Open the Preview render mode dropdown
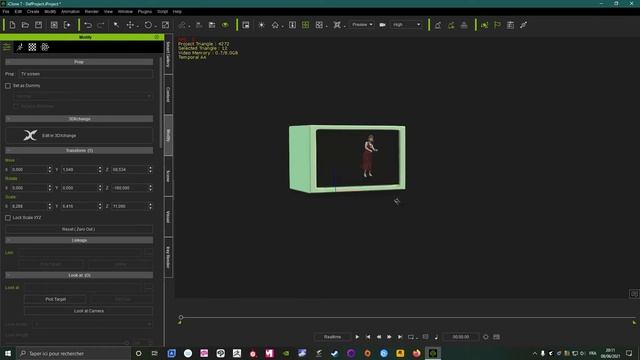 (x=362, y=25)
